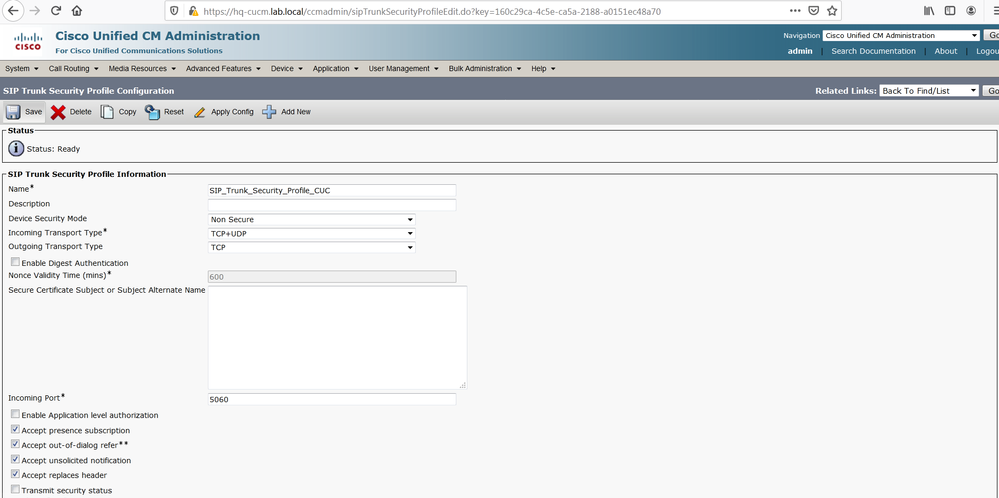Open the Library icon in Firefox toolbar
Viewport: 999px width, 498px height.
[930, 11]
